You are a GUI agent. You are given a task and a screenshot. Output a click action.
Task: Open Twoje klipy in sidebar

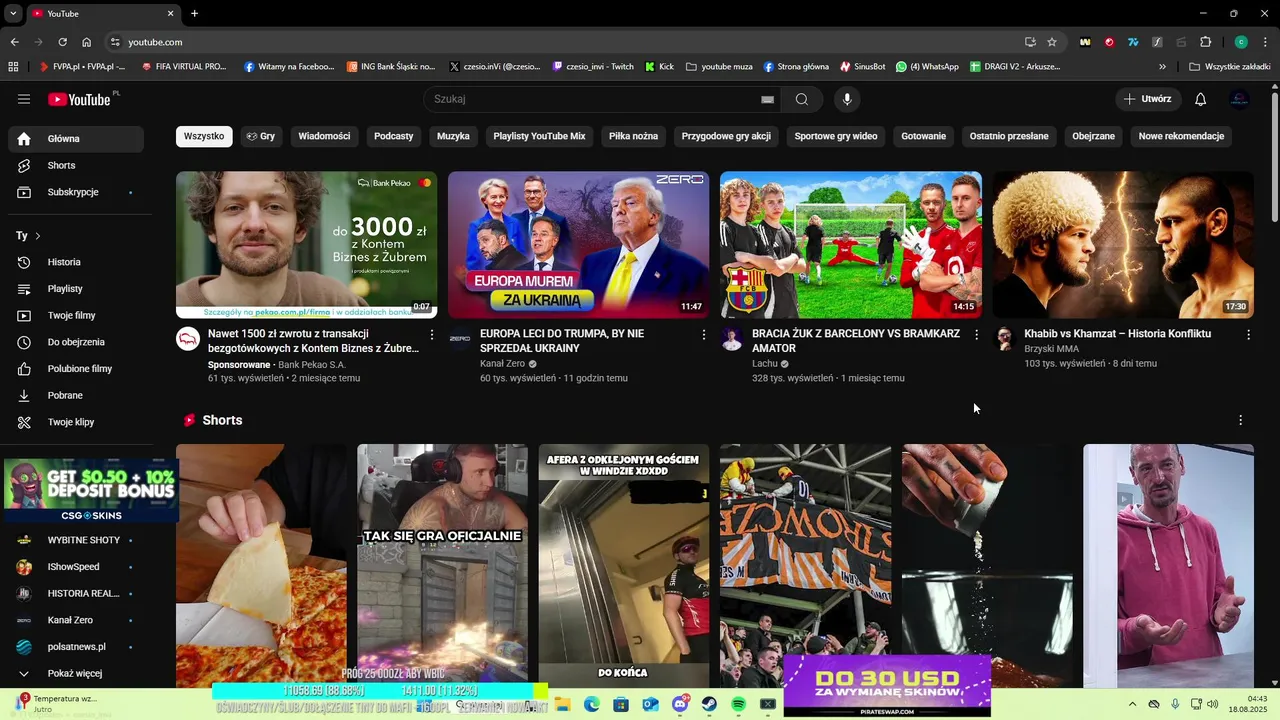(x=76, y=422)
